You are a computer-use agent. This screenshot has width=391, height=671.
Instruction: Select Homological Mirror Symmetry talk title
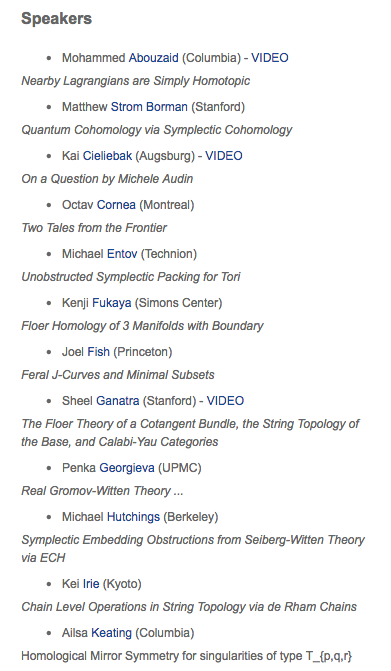pyautogui.click(x=187, y=656)
